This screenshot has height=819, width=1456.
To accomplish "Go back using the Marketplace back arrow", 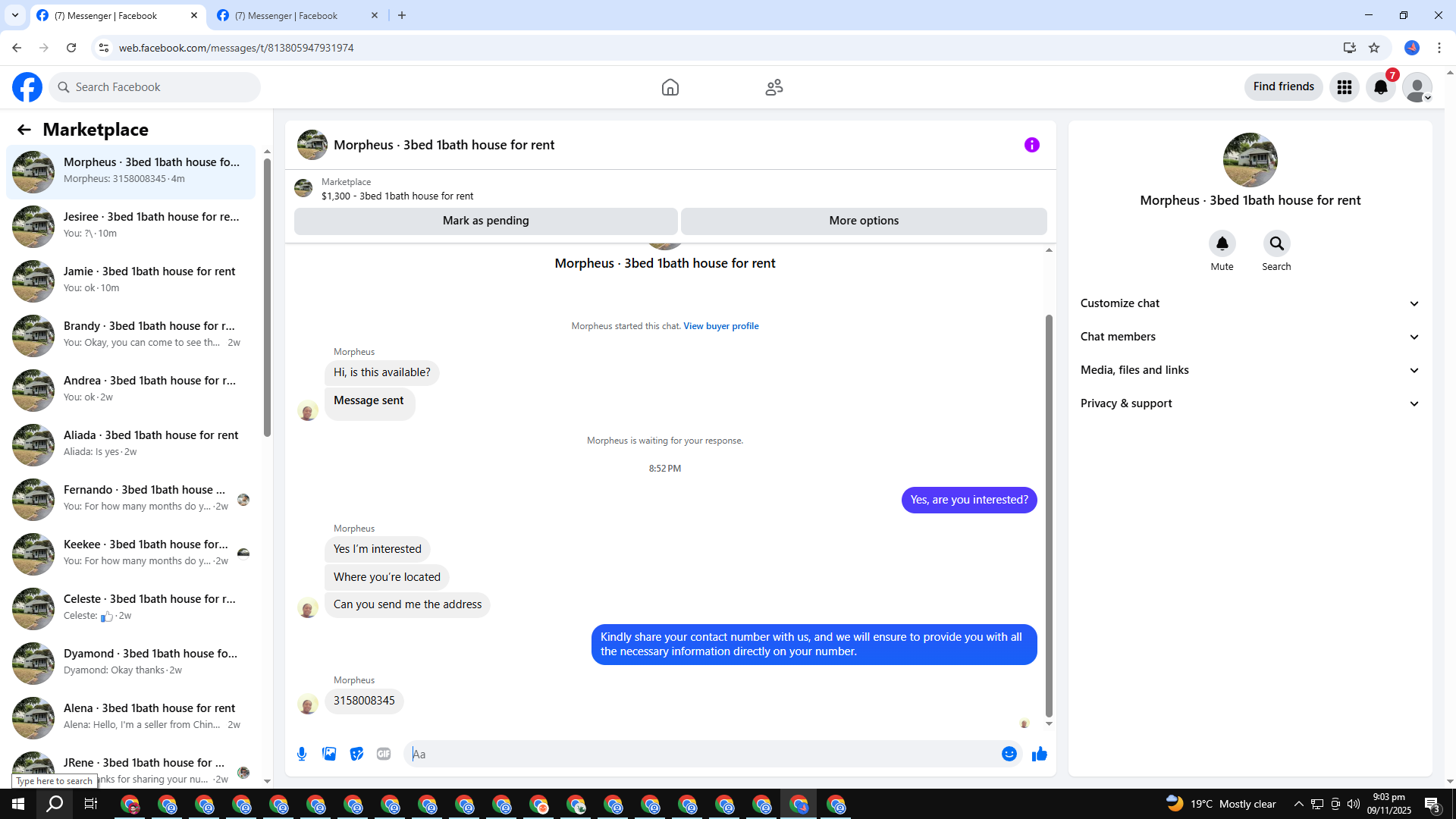I will coord(24,130).
